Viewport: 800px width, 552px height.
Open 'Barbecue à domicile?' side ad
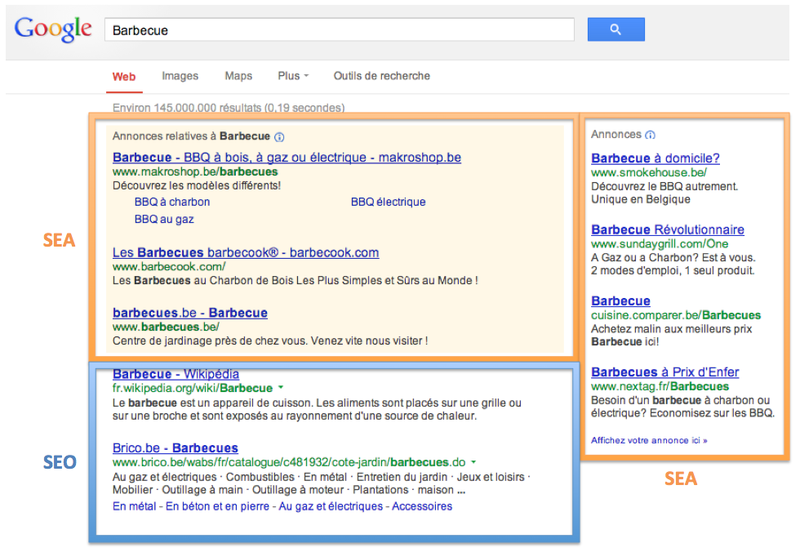pyautogui.click(x=655, y=158)
